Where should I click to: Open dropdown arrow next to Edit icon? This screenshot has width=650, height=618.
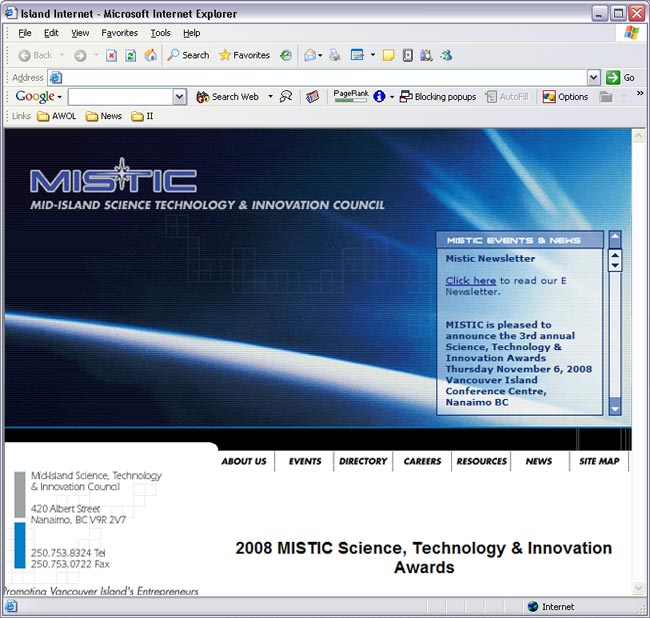point(373,55)
